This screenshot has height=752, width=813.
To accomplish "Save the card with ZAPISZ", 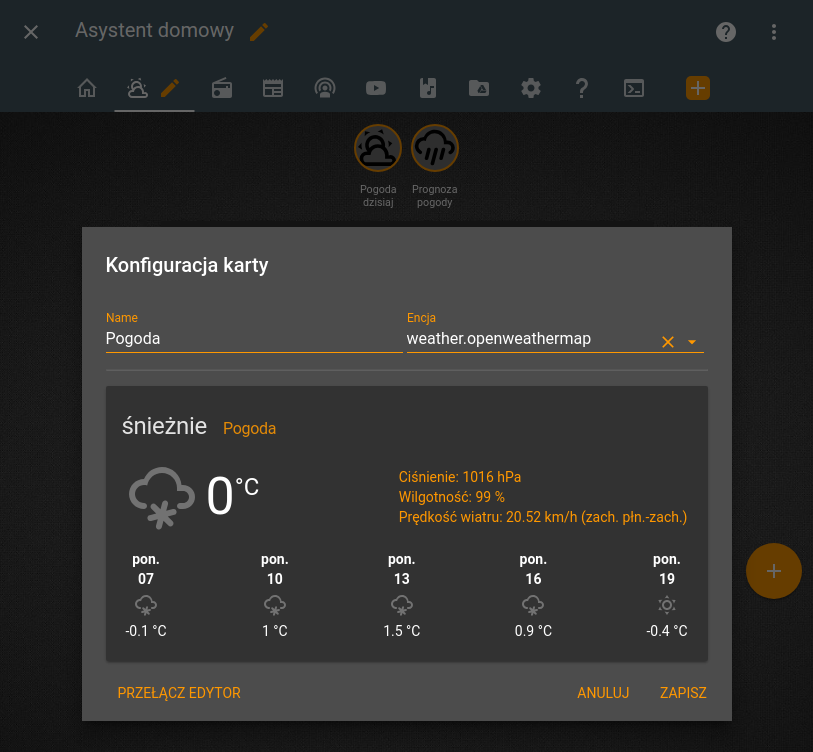I will coord(683,693).
